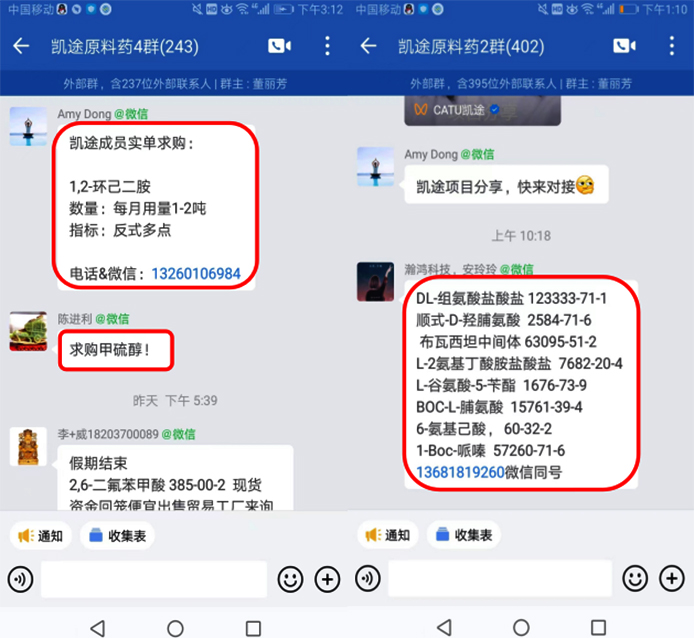Start video call in 凯途原料药4群
Viewport: 694px width, 638px height.
[279, 46]
